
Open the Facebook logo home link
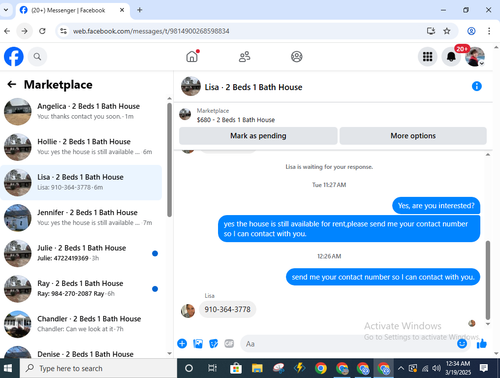pos(14,56)
